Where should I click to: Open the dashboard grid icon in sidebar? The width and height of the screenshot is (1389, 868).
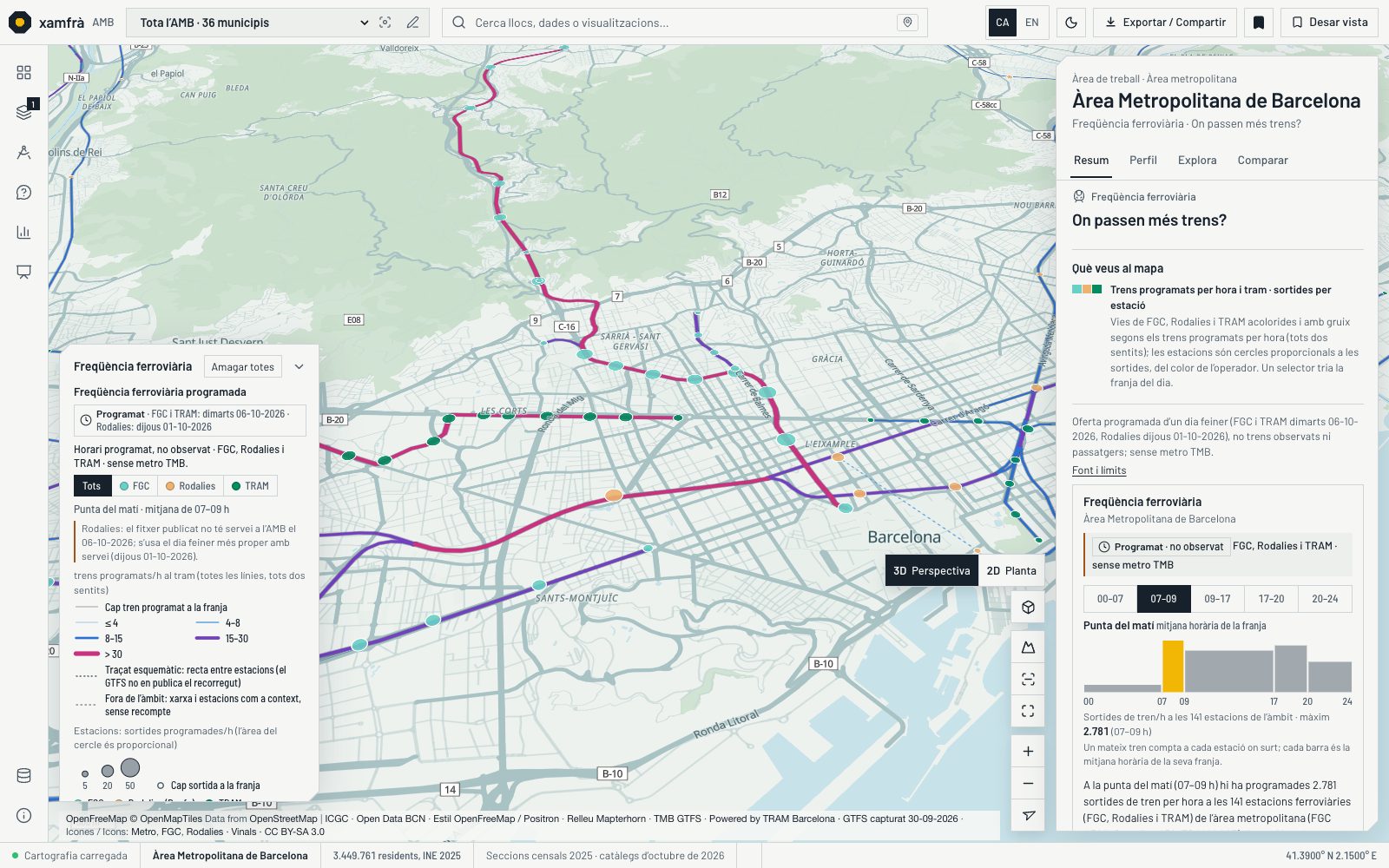[23, 72]
